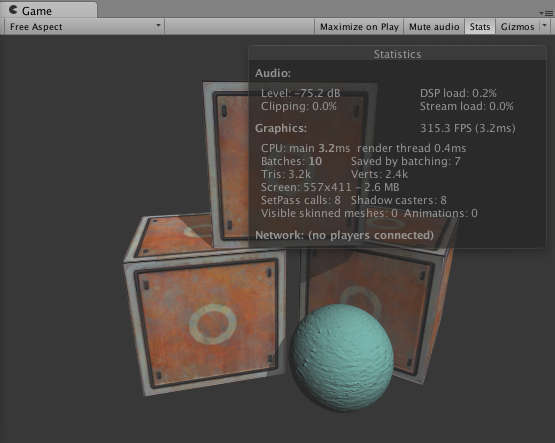Open the Free Aspect dropdown
Screen dimensions: 555x443
coord(84,27)
